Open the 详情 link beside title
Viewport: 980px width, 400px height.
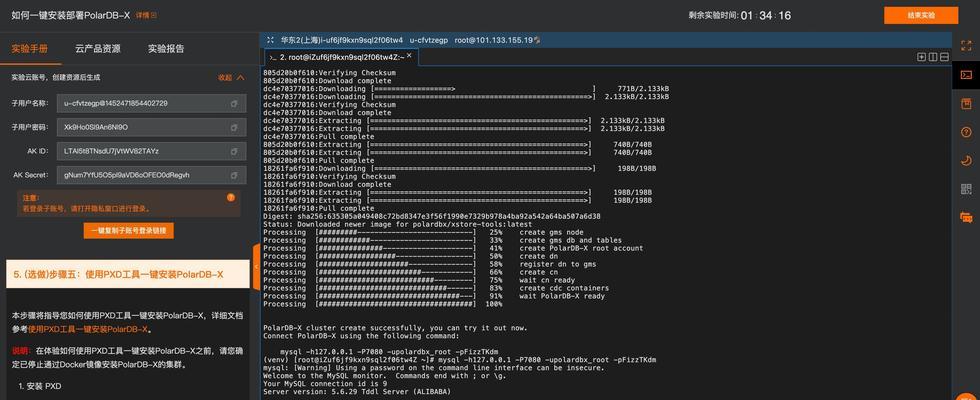146,15
